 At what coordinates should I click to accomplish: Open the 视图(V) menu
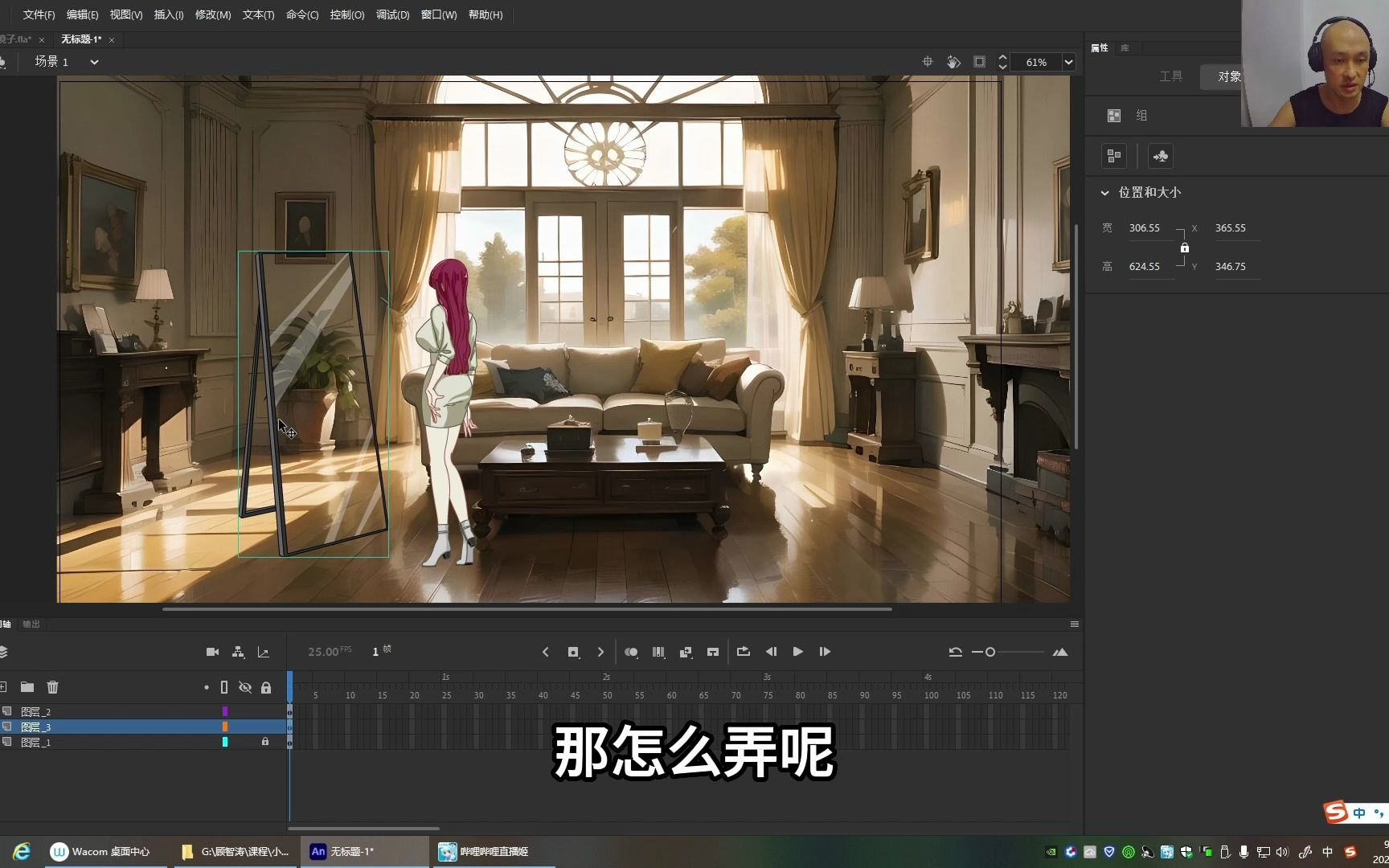[126, 14]
